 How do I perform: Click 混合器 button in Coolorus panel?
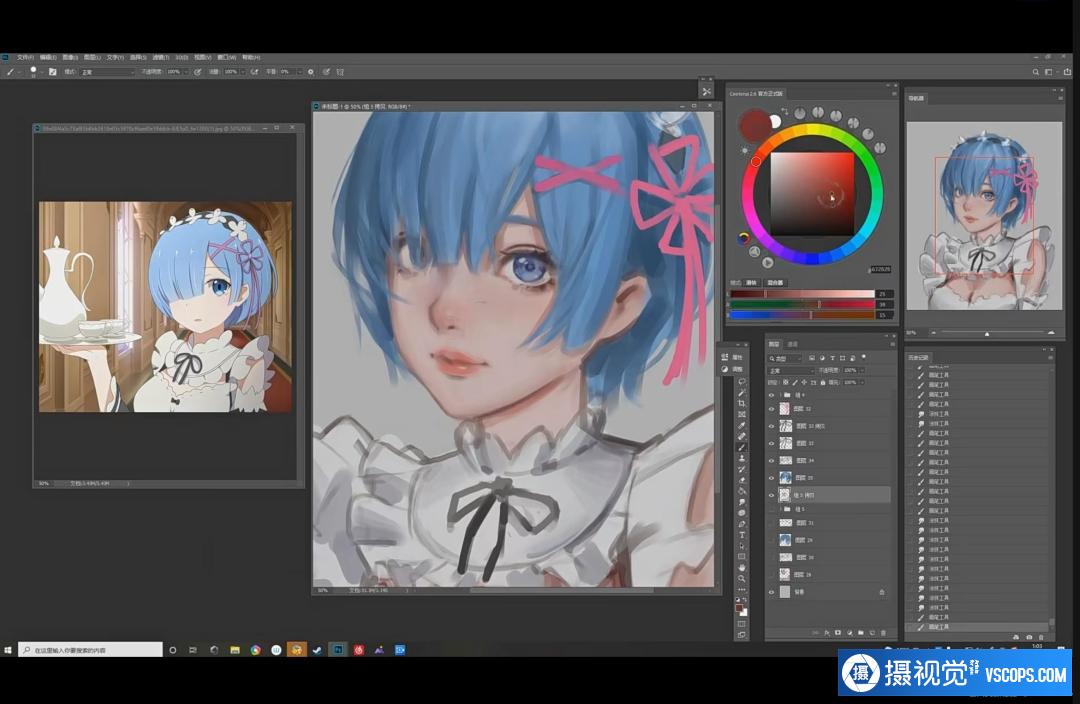click(x=775, y=282)
